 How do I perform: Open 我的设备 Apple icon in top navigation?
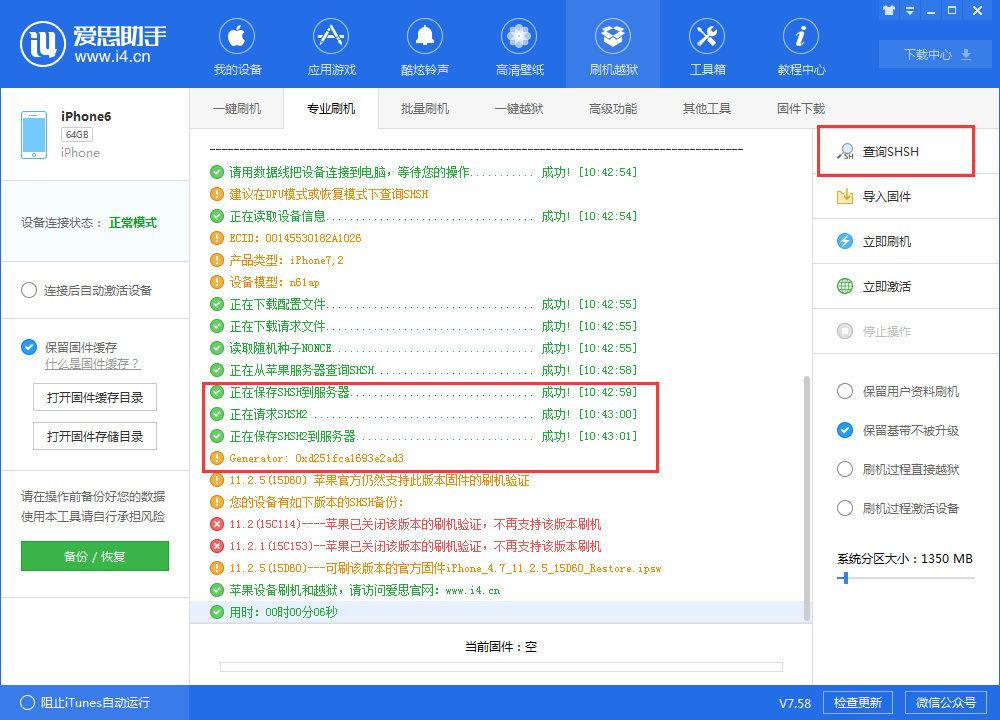point(237,36)
